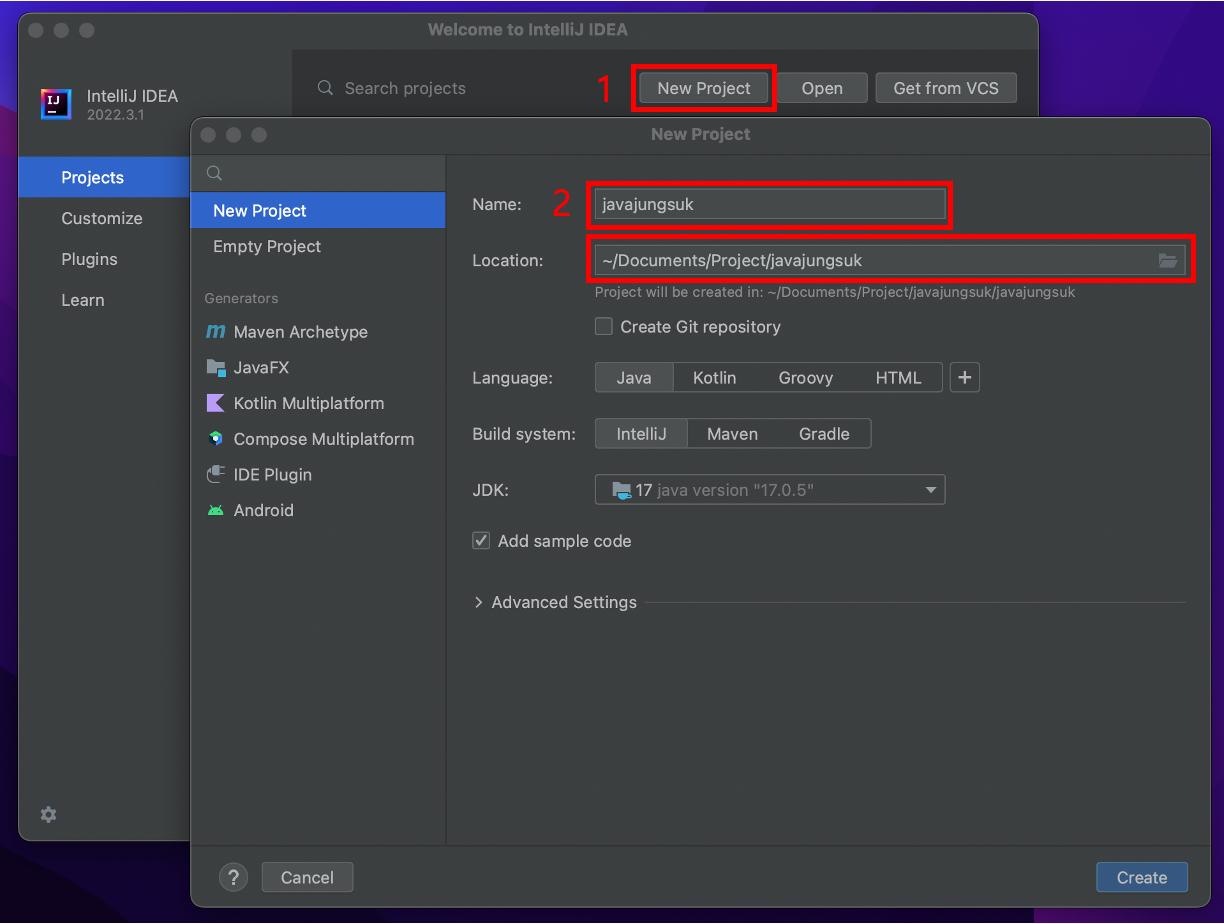Click 'Project will be created in' hint text
The height and width of the screenshot is (924, 1224).
(835, 293)
